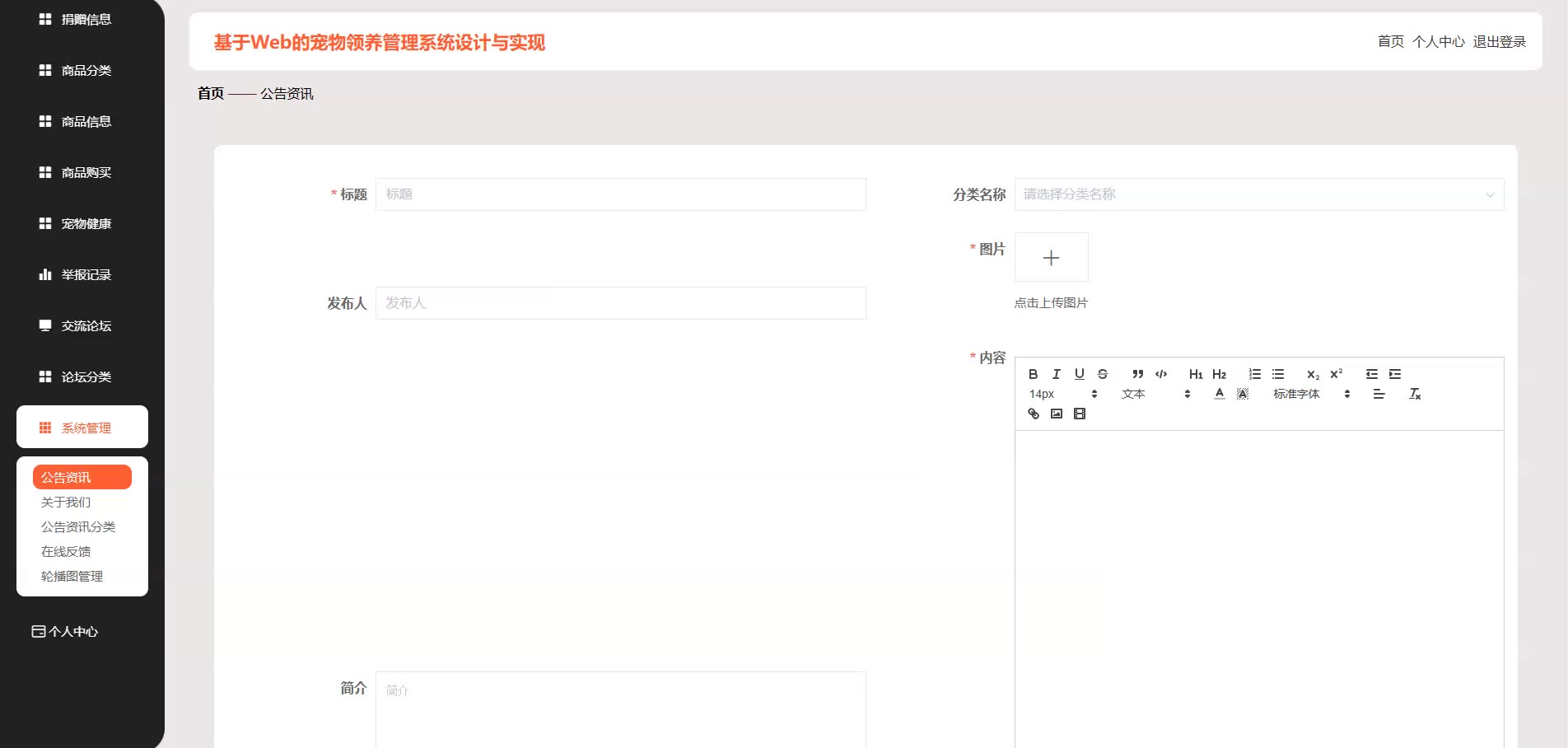Open 捐赠信息 in the sidebar
This screenshot has width=1568, height=748.
tap(82, 19)
